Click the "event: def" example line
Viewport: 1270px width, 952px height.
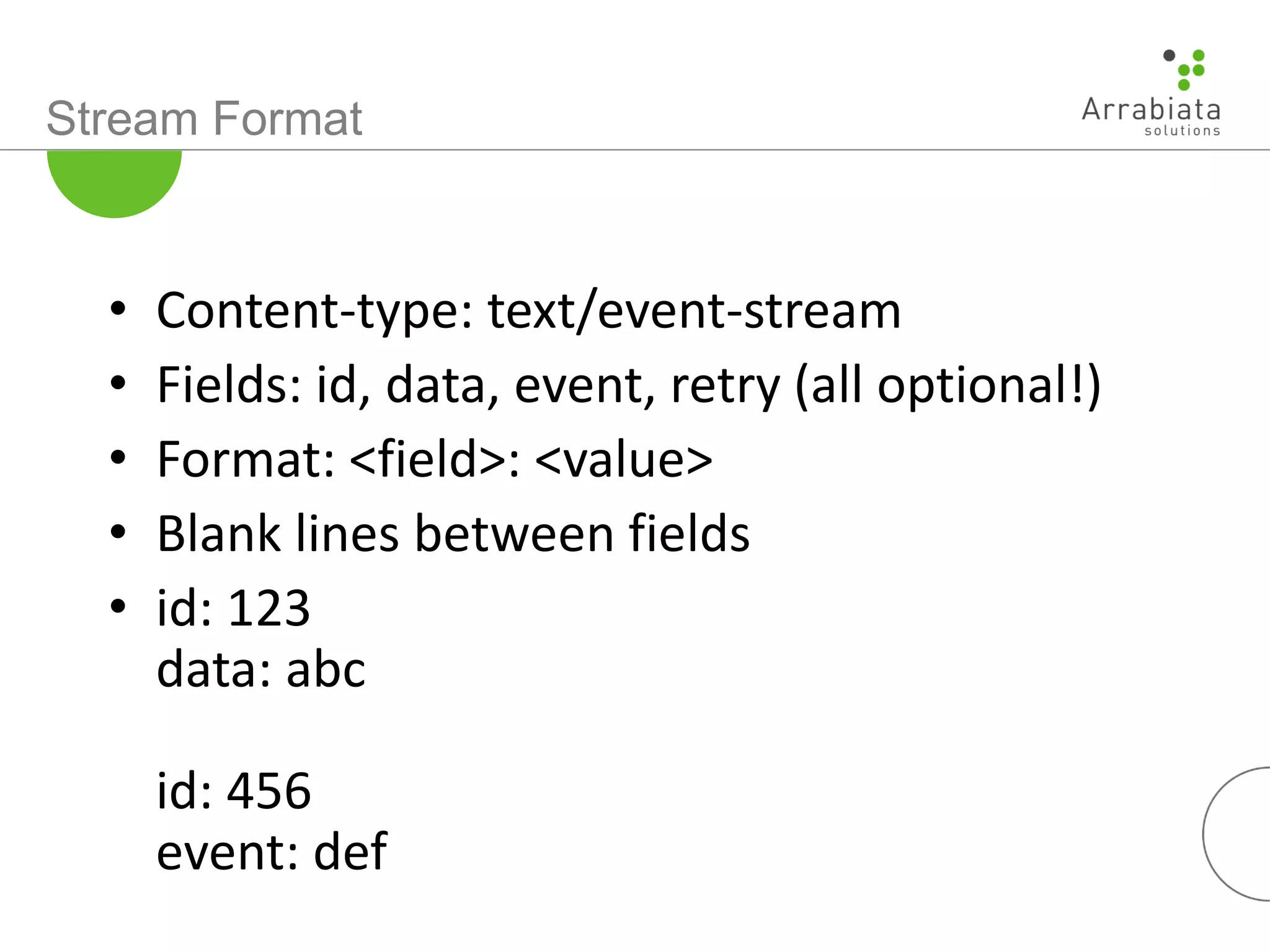(x=272, y=852)
